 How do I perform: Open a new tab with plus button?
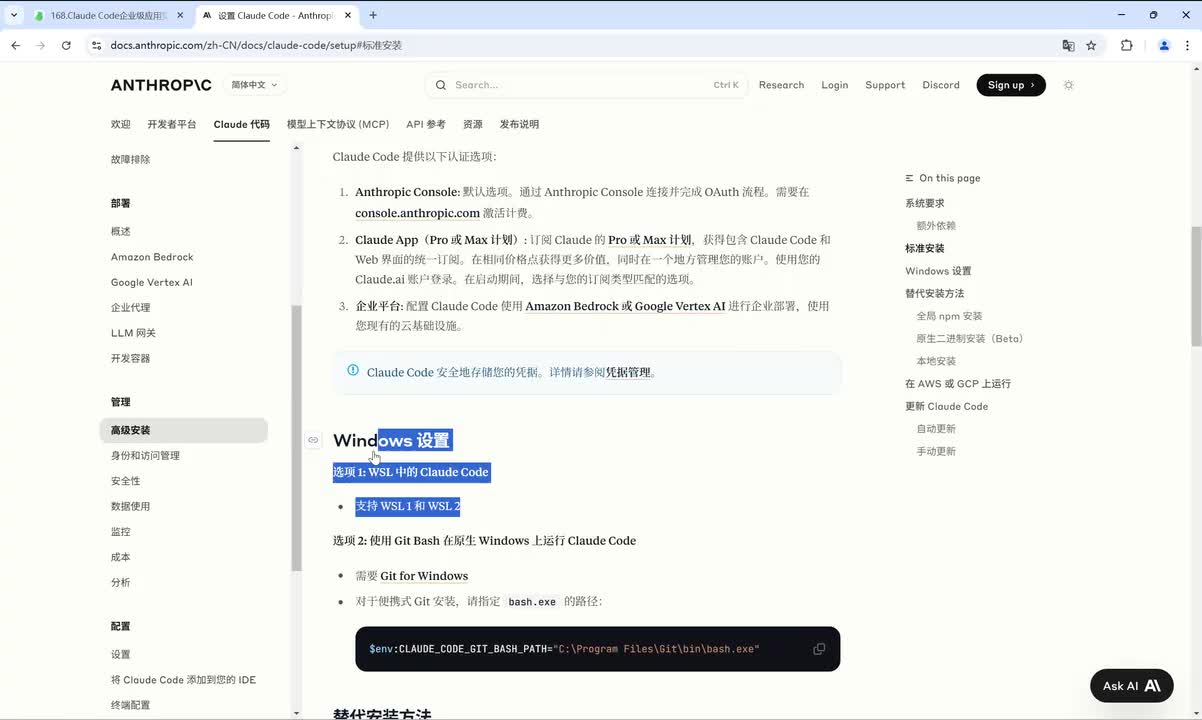pyautogui.click(x=373, y=15)
